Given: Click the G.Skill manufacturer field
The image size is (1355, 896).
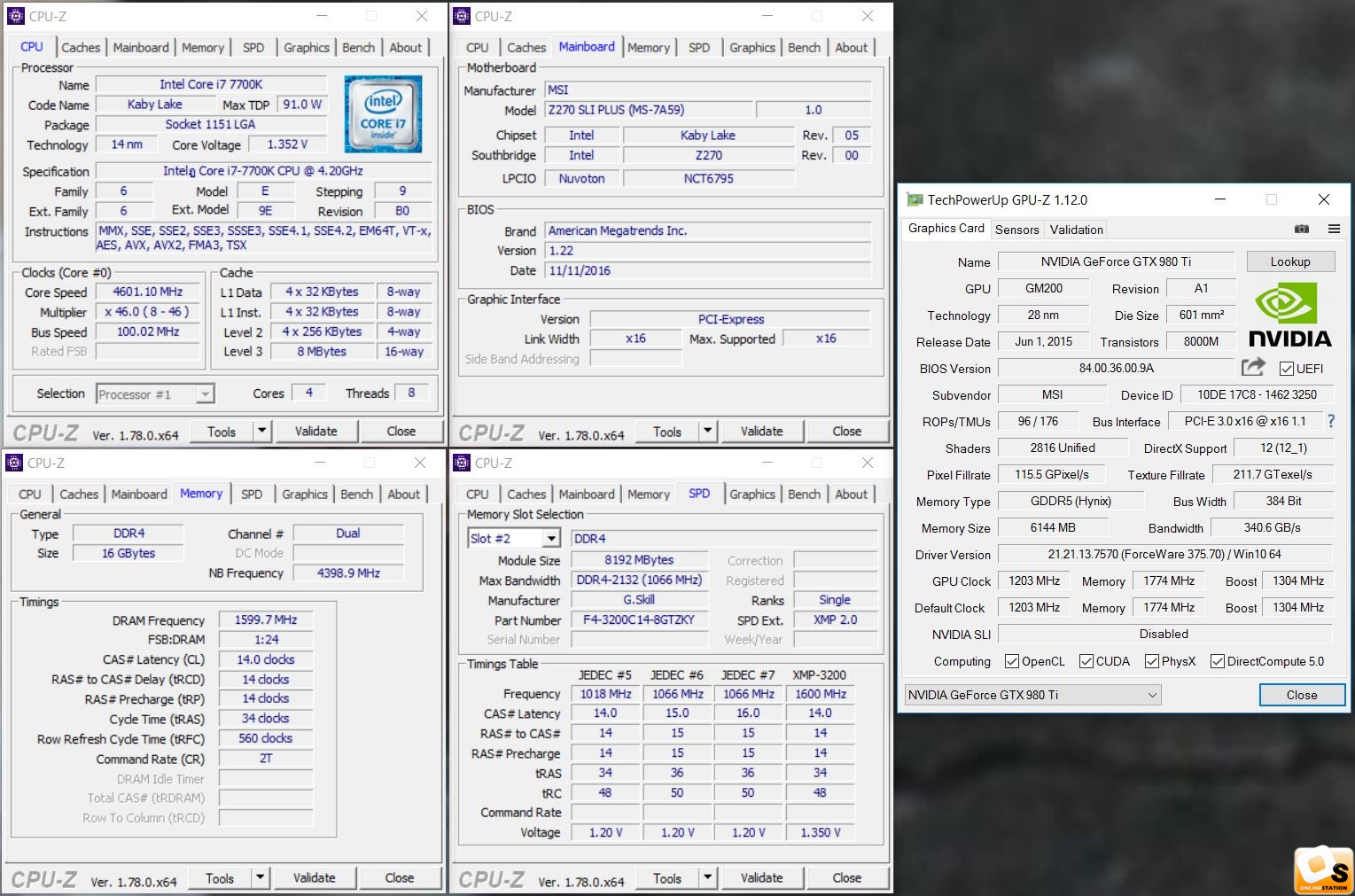Looking at the screenshot, I should coord(639,600).
